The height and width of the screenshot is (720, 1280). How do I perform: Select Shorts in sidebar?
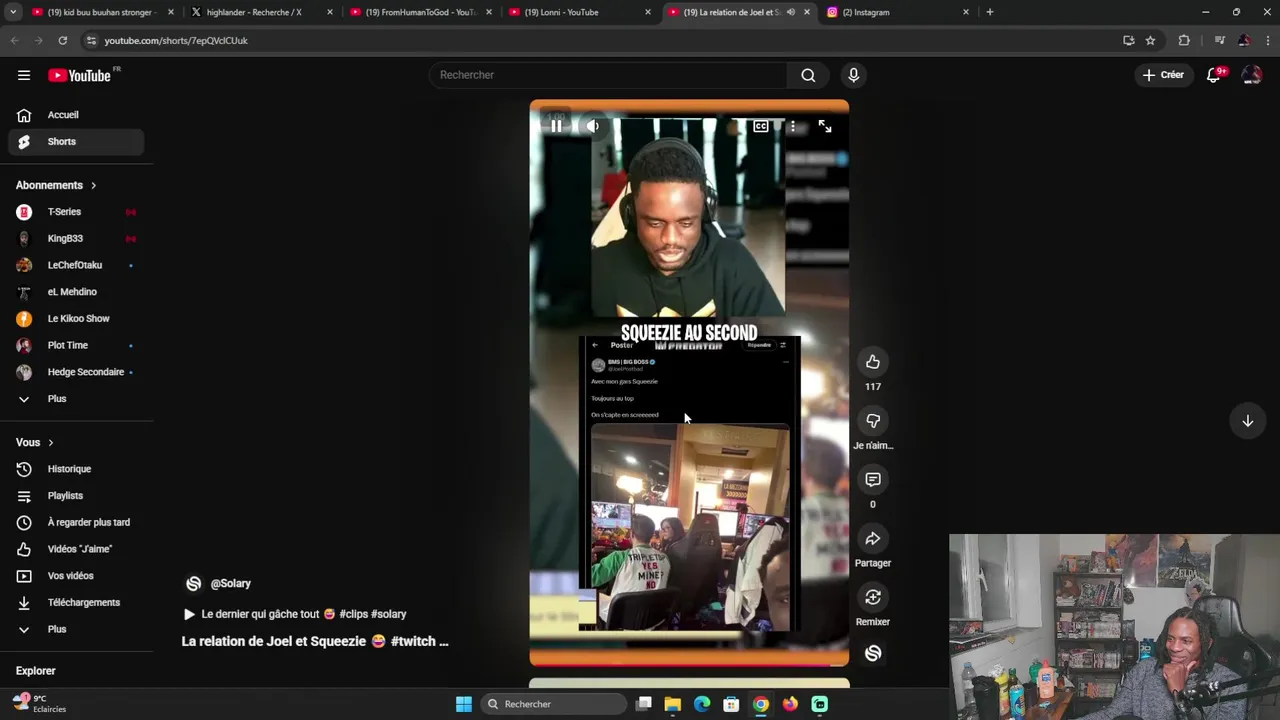76,142
